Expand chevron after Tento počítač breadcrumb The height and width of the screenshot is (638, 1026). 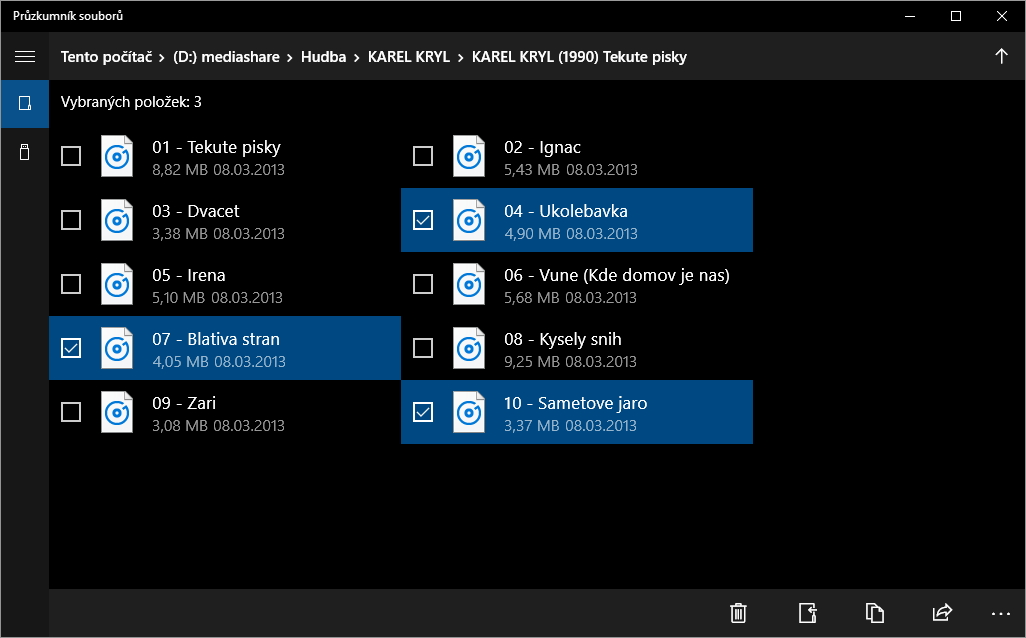[162, 58]
